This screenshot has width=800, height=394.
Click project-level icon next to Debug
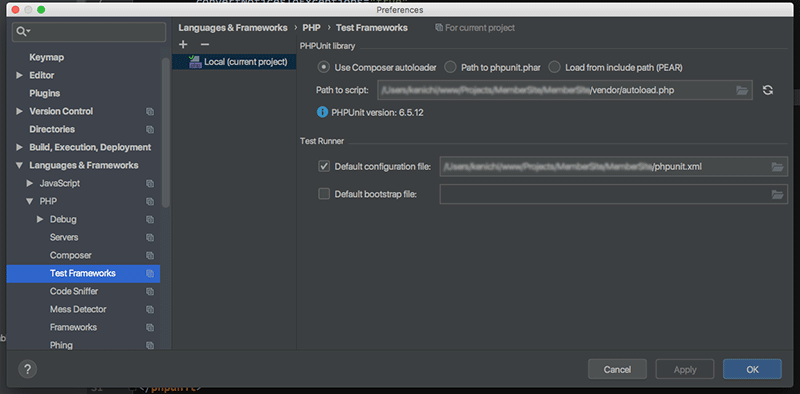click(150, 219)
